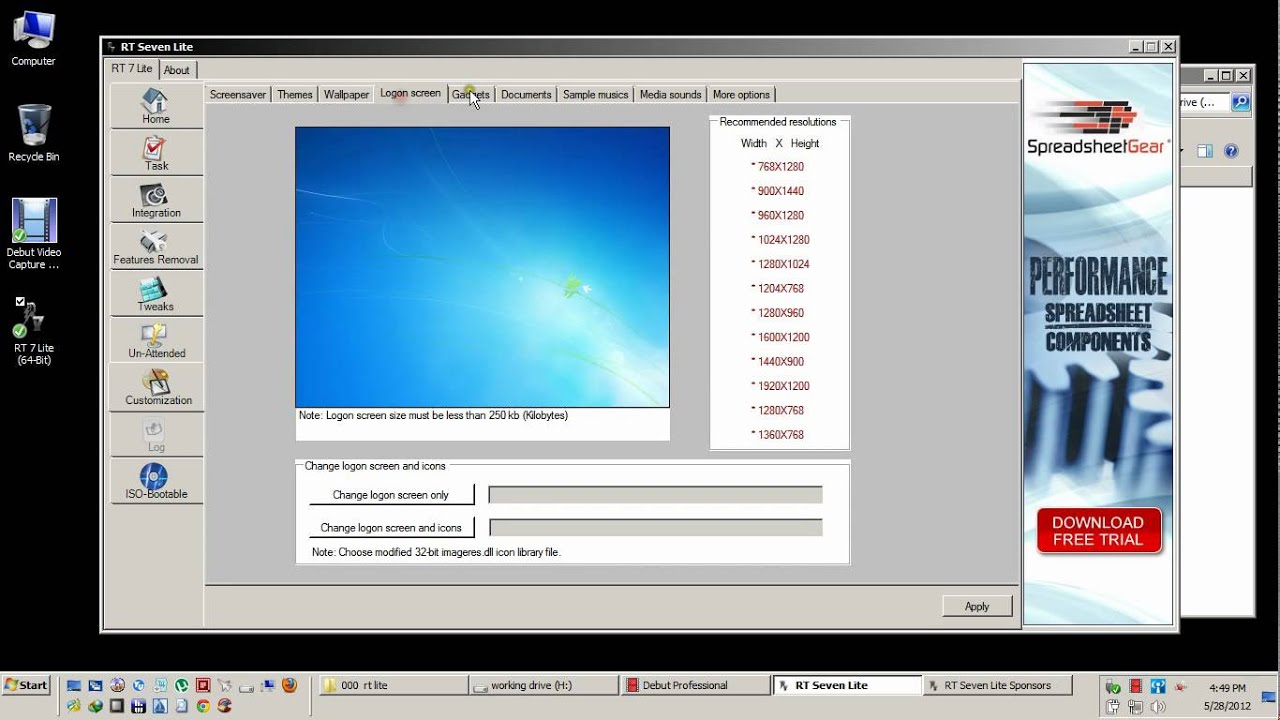Click the volume speaker icon in system tray
The image size is (1280, 720).
1158,707
